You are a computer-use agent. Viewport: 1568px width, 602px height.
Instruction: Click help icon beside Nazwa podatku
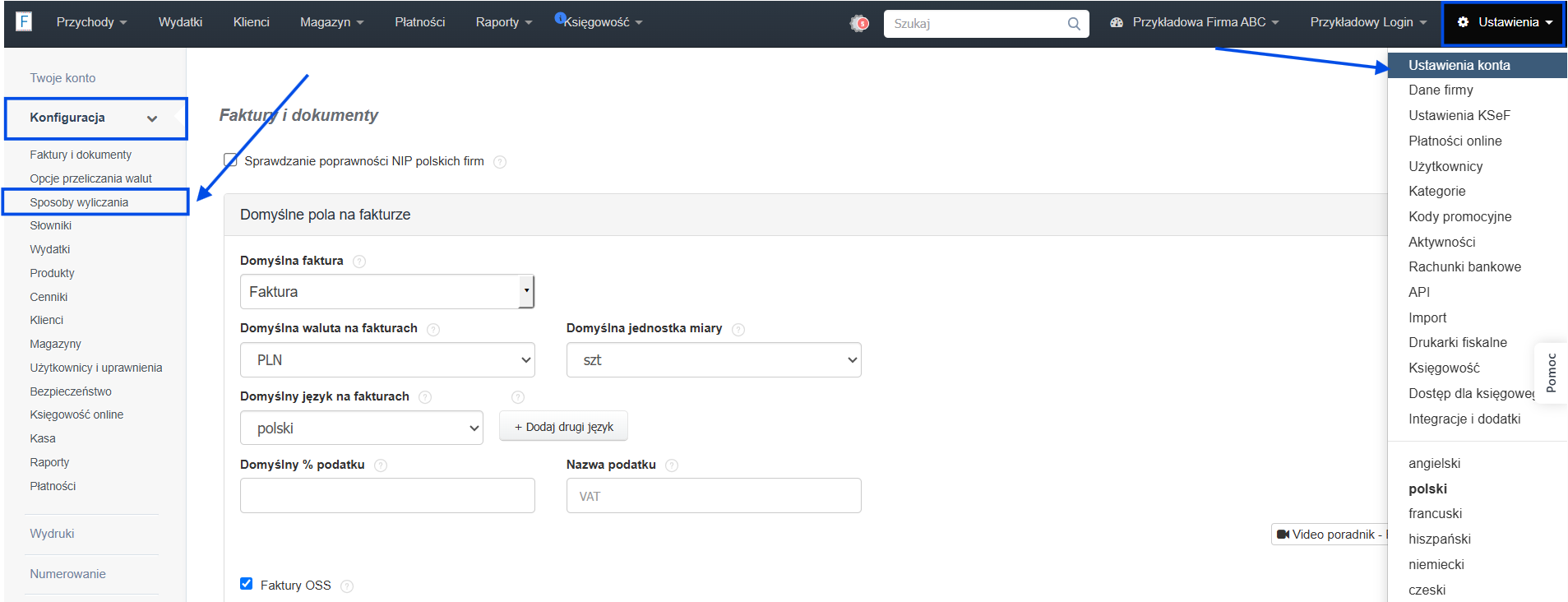tap(672, 465)
